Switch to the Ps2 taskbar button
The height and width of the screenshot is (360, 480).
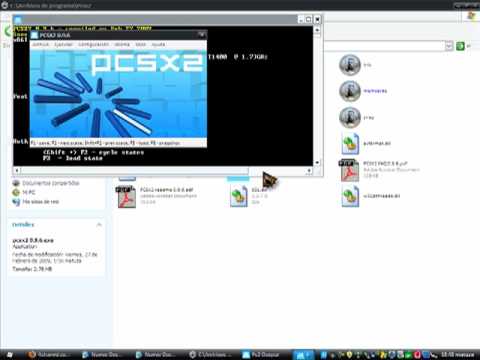point(263,355)
